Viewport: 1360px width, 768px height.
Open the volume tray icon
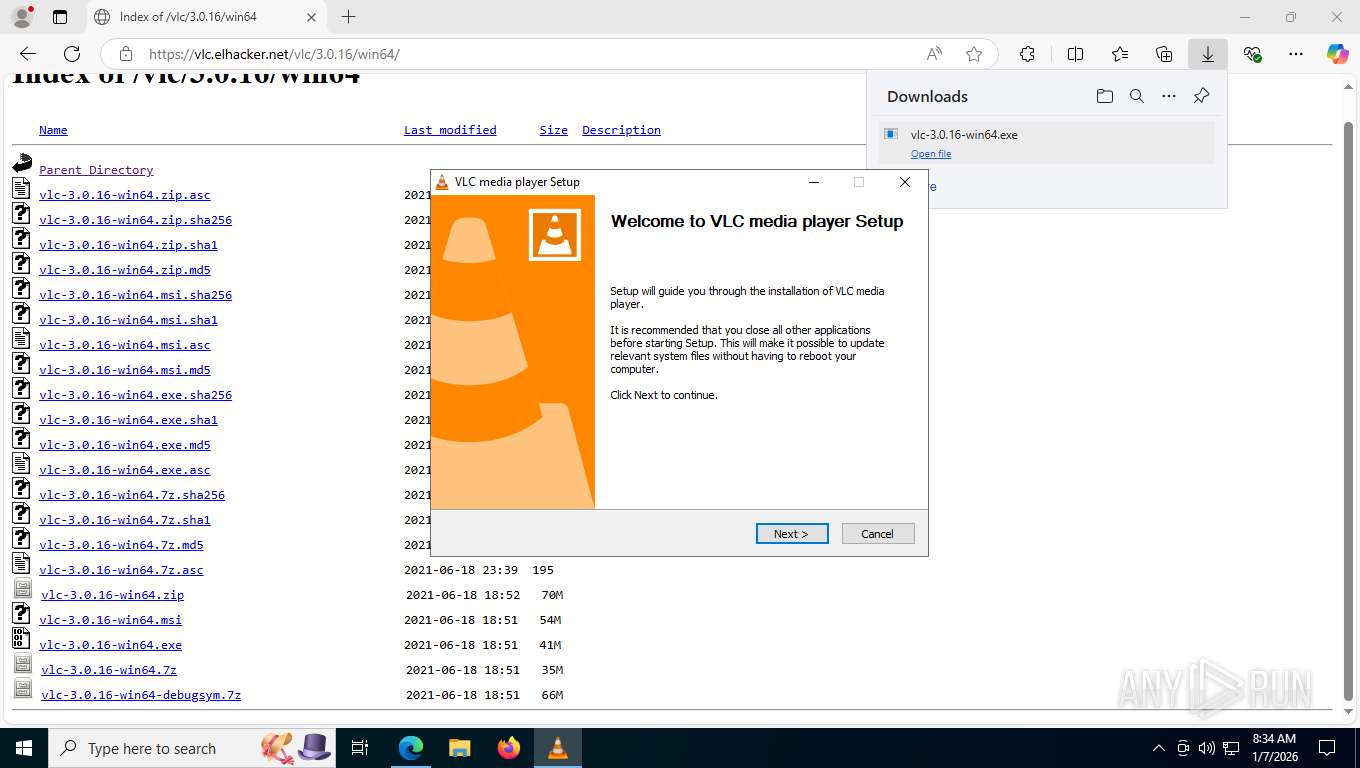pyautogui.click(x=1207, y=748)
